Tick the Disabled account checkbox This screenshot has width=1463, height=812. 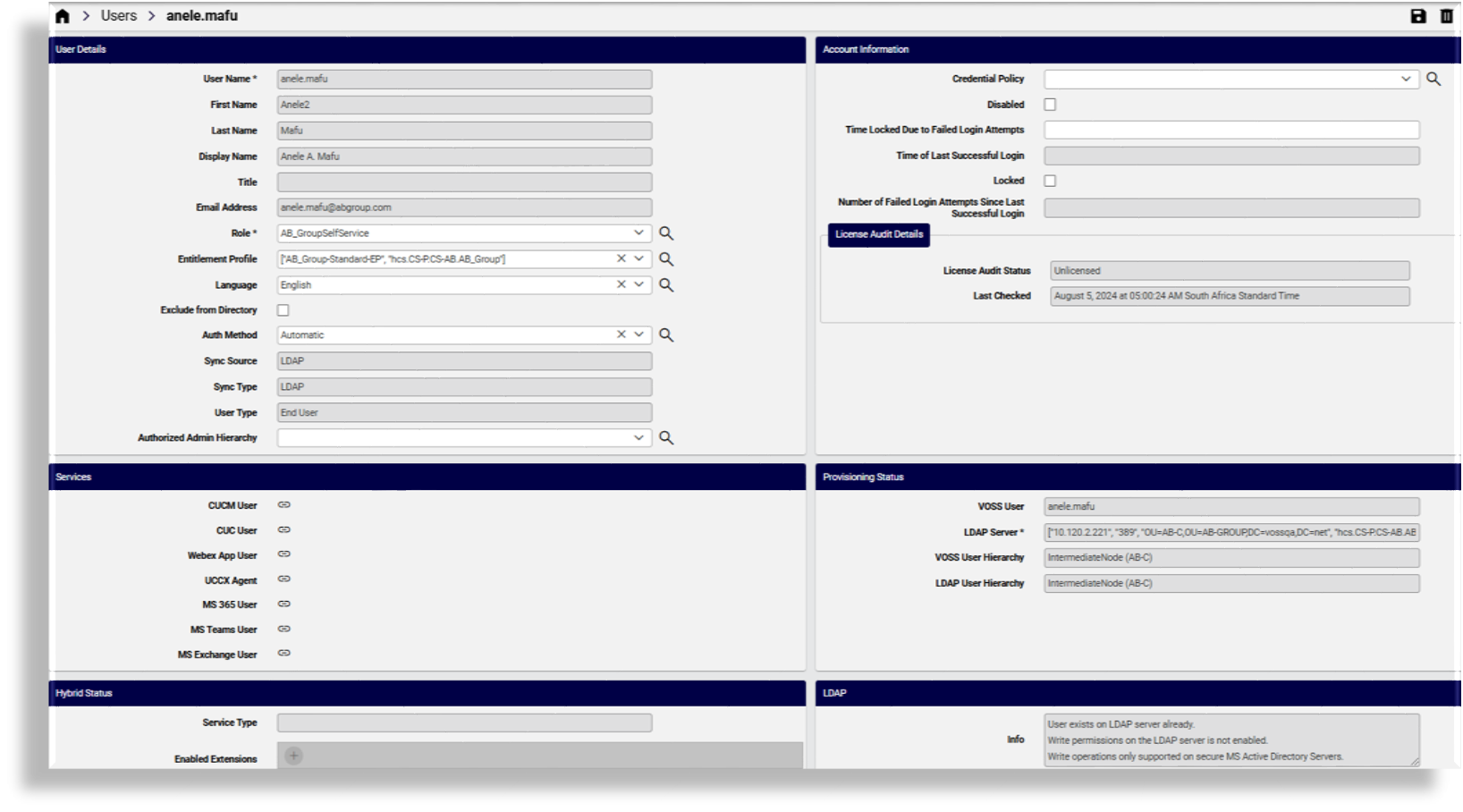[1050, 105]
